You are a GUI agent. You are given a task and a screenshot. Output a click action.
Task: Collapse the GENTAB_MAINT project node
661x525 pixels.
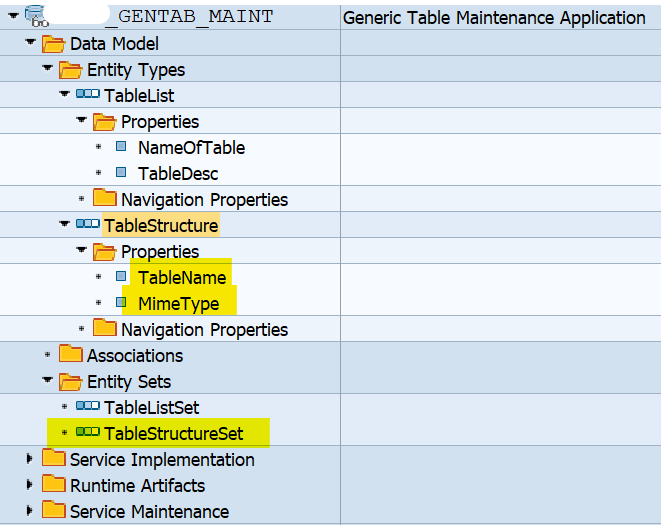coord(13,16)
